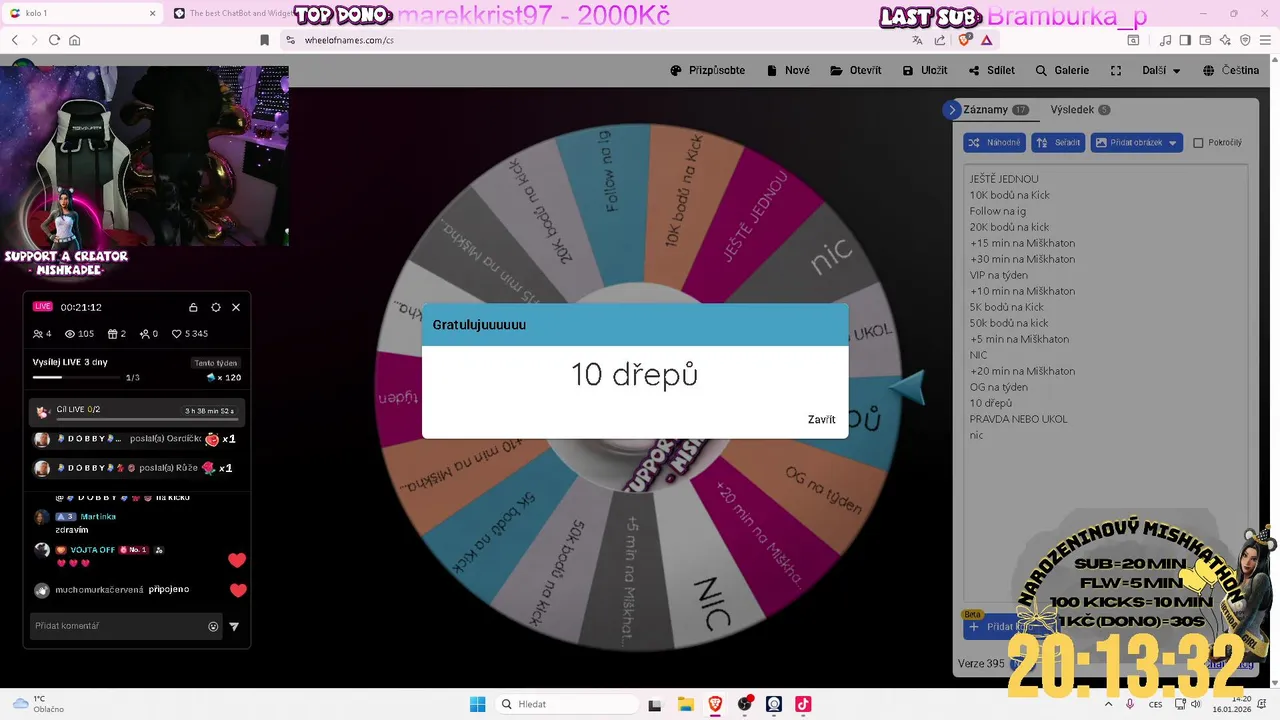Viewport: 1280px width, 720px height.
Task: Switch to the Záznamy tab
Action: coord(995,110)
